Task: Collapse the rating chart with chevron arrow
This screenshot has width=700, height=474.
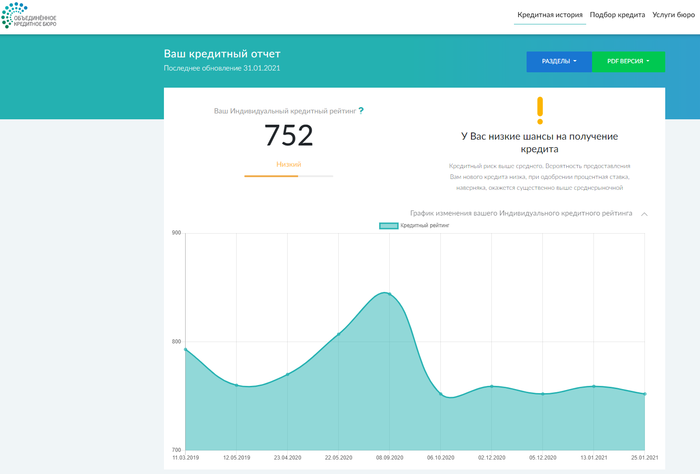Action: click(x=645, y=213)
